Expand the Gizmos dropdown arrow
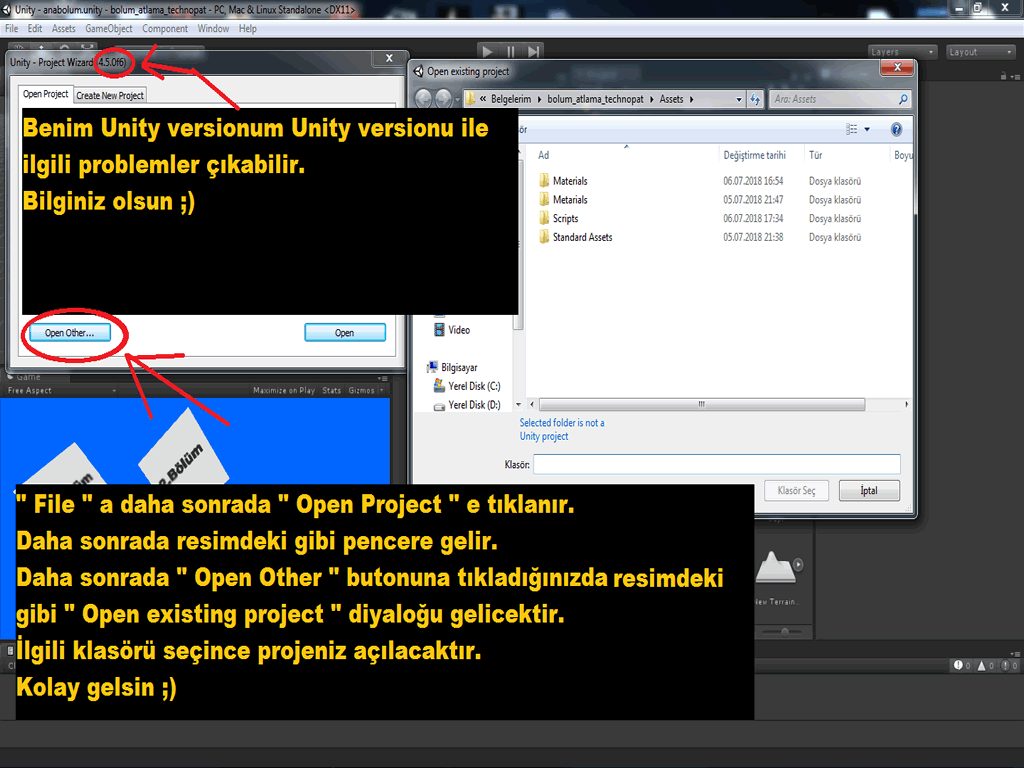Screen dimensions: 1024x768 tap(381, 391)
